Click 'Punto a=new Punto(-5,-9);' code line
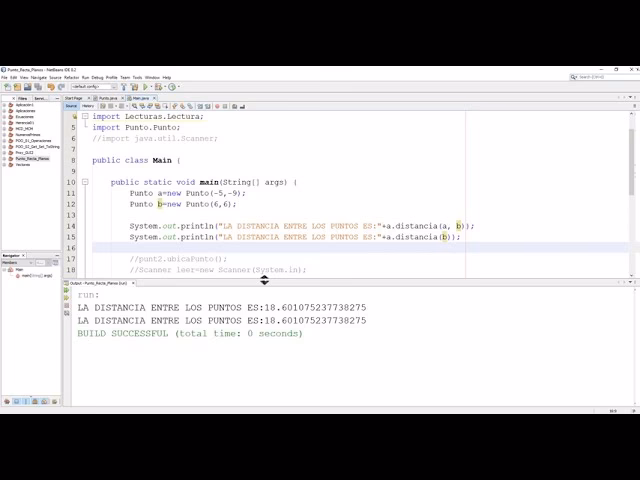The width and height of the screenshot is (640, 480). (x=188, y=193)
